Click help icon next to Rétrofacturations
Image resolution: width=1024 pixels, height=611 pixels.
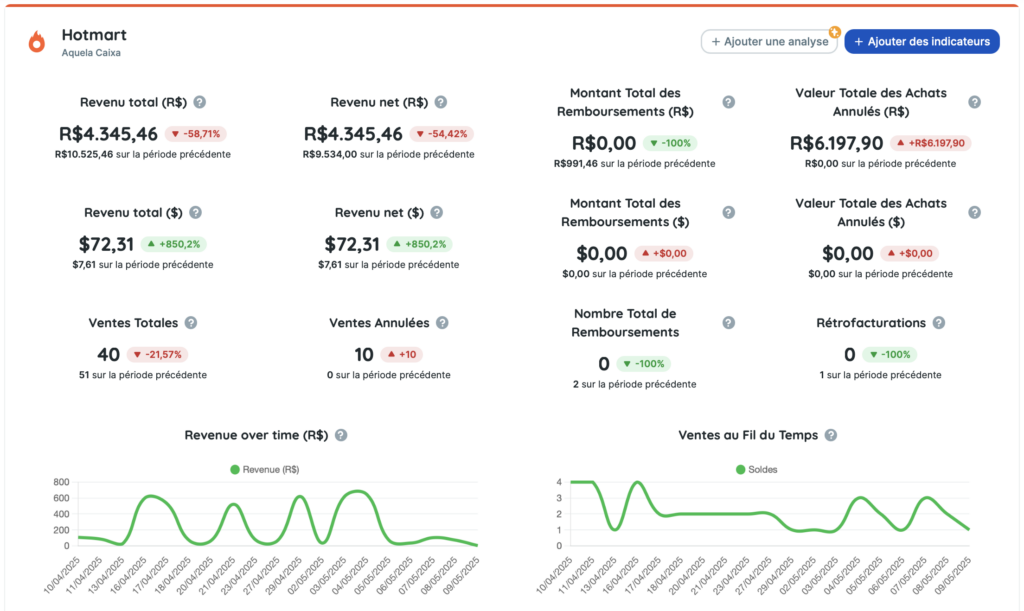point(938,323)
